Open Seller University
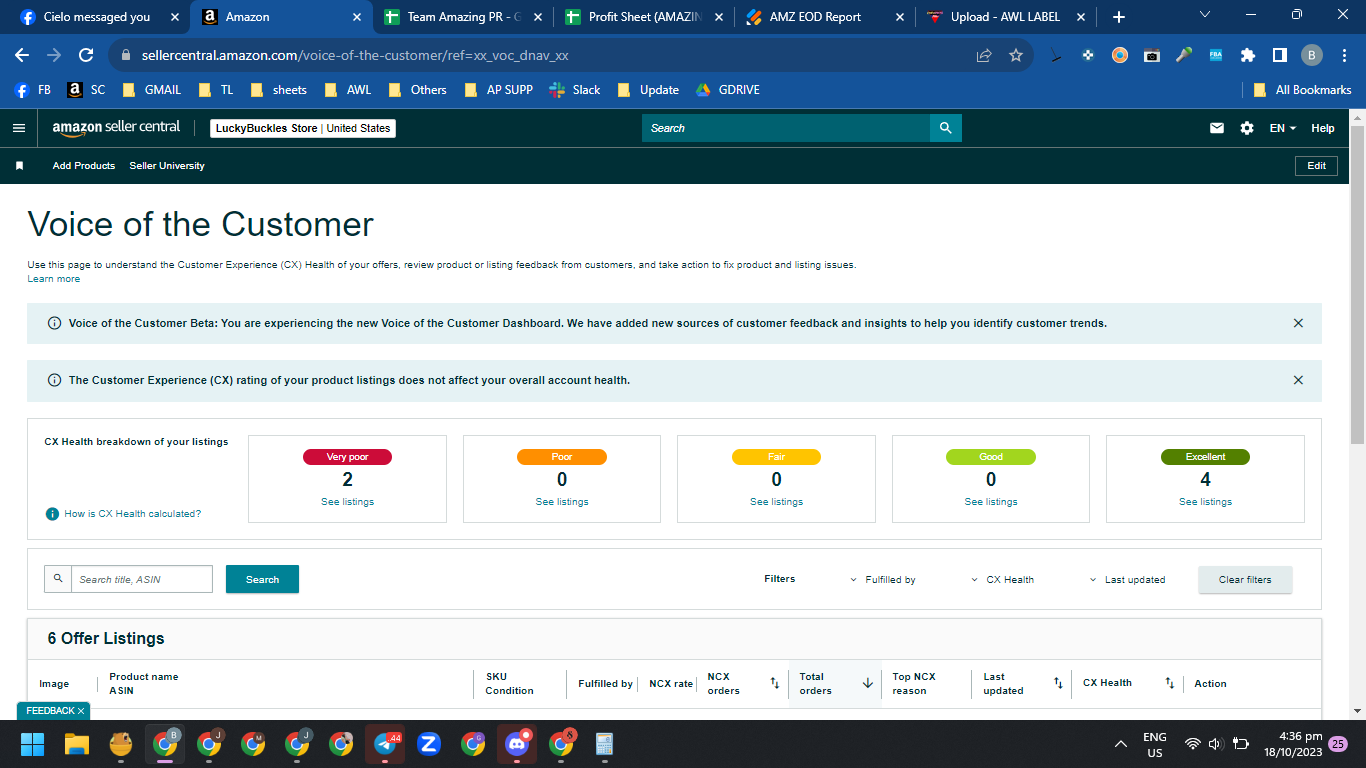 [167, 166]
